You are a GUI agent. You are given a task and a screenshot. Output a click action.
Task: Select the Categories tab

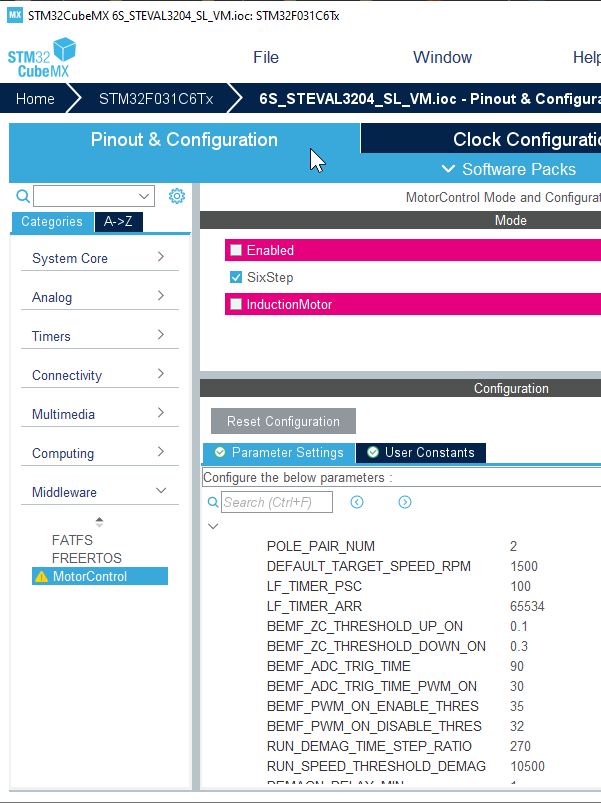click(52, 222)
